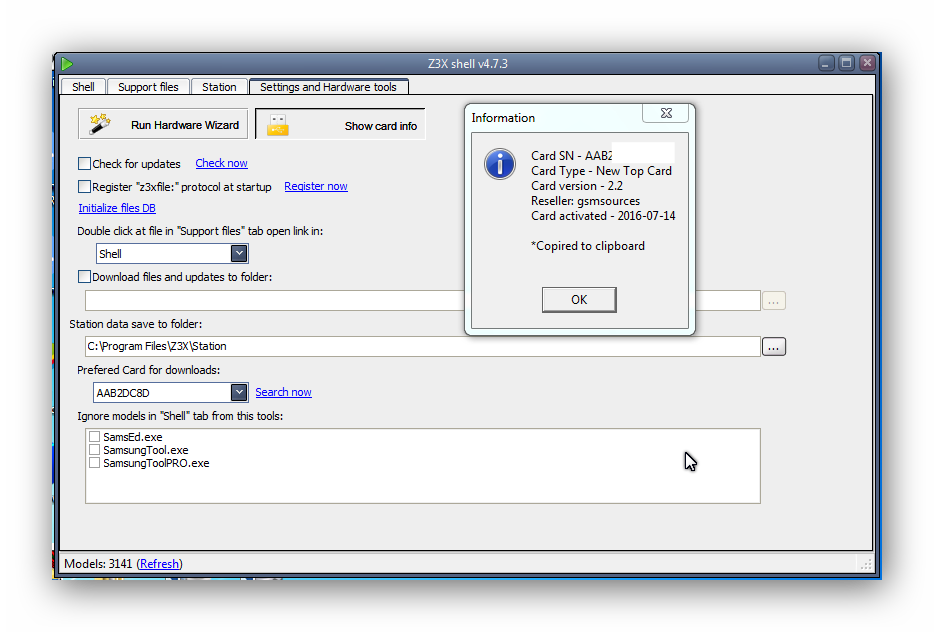This screenshot has width=934, height=632.
Task: Check the SamsungTool.exe ignore checkbox
Action: tap(94, 450)
